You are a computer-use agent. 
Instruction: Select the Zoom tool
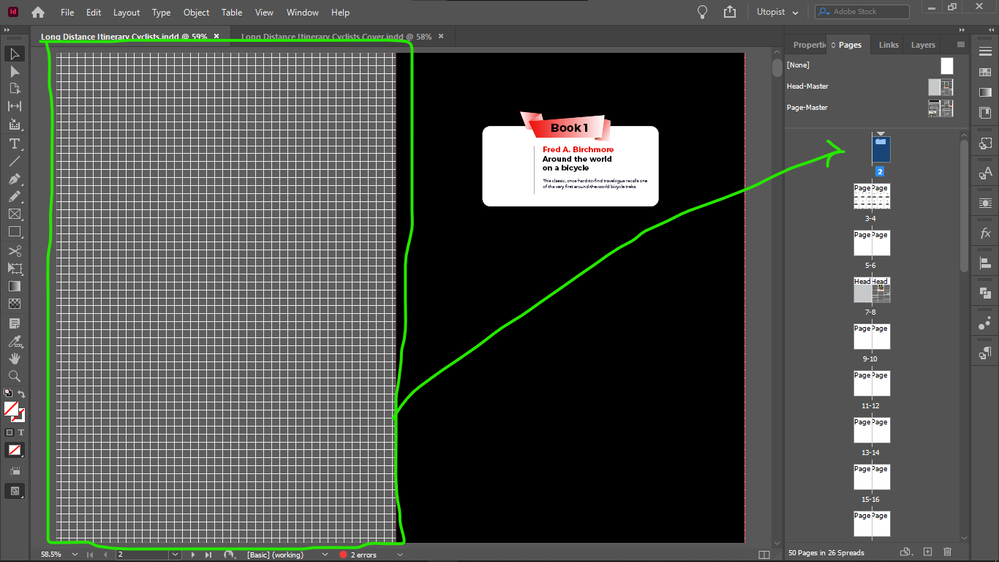point(14,376)
